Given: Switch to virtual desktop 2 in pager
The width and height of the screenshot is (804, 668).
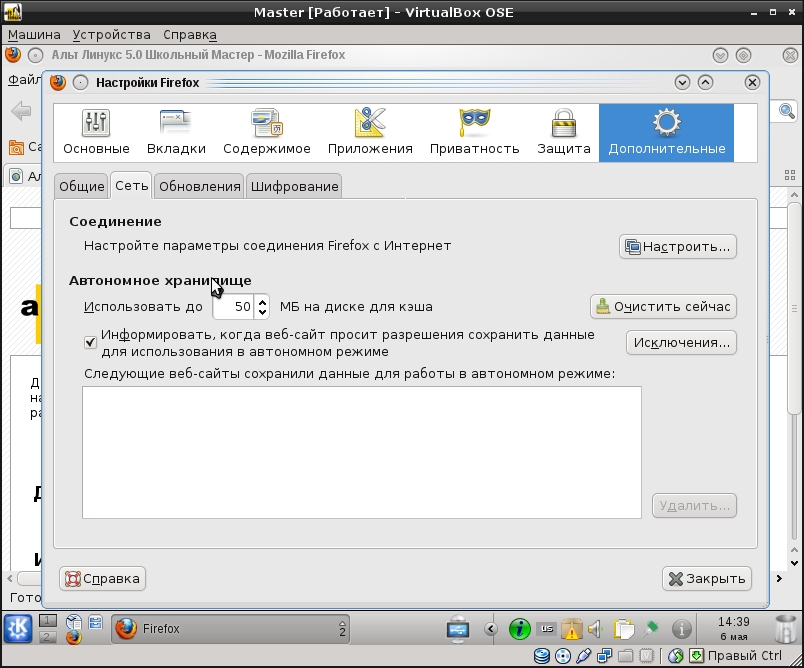Looking at the screenshot, I should coord(47,637).
